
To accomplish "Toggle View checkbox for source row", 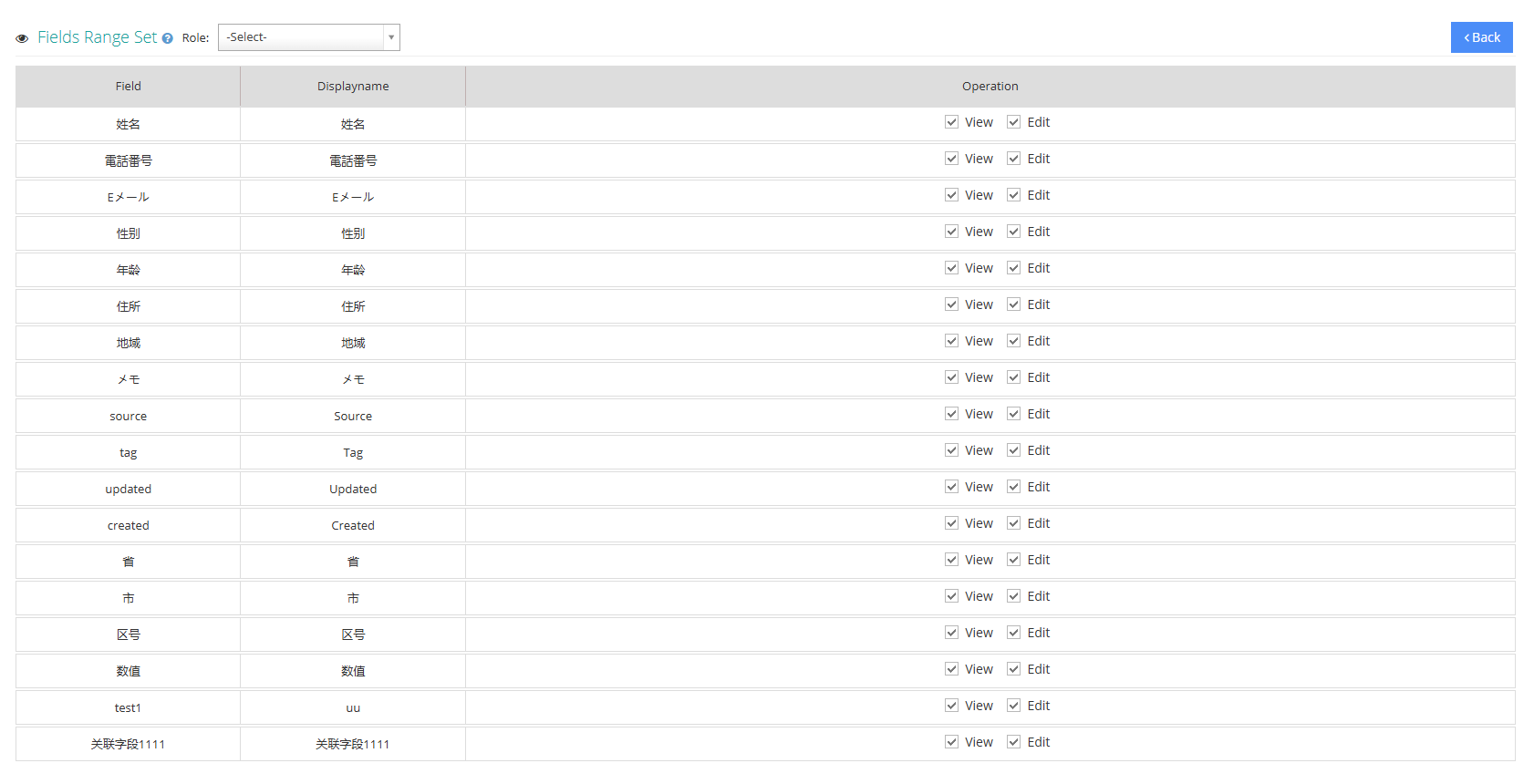I will (x=951, y=414).
